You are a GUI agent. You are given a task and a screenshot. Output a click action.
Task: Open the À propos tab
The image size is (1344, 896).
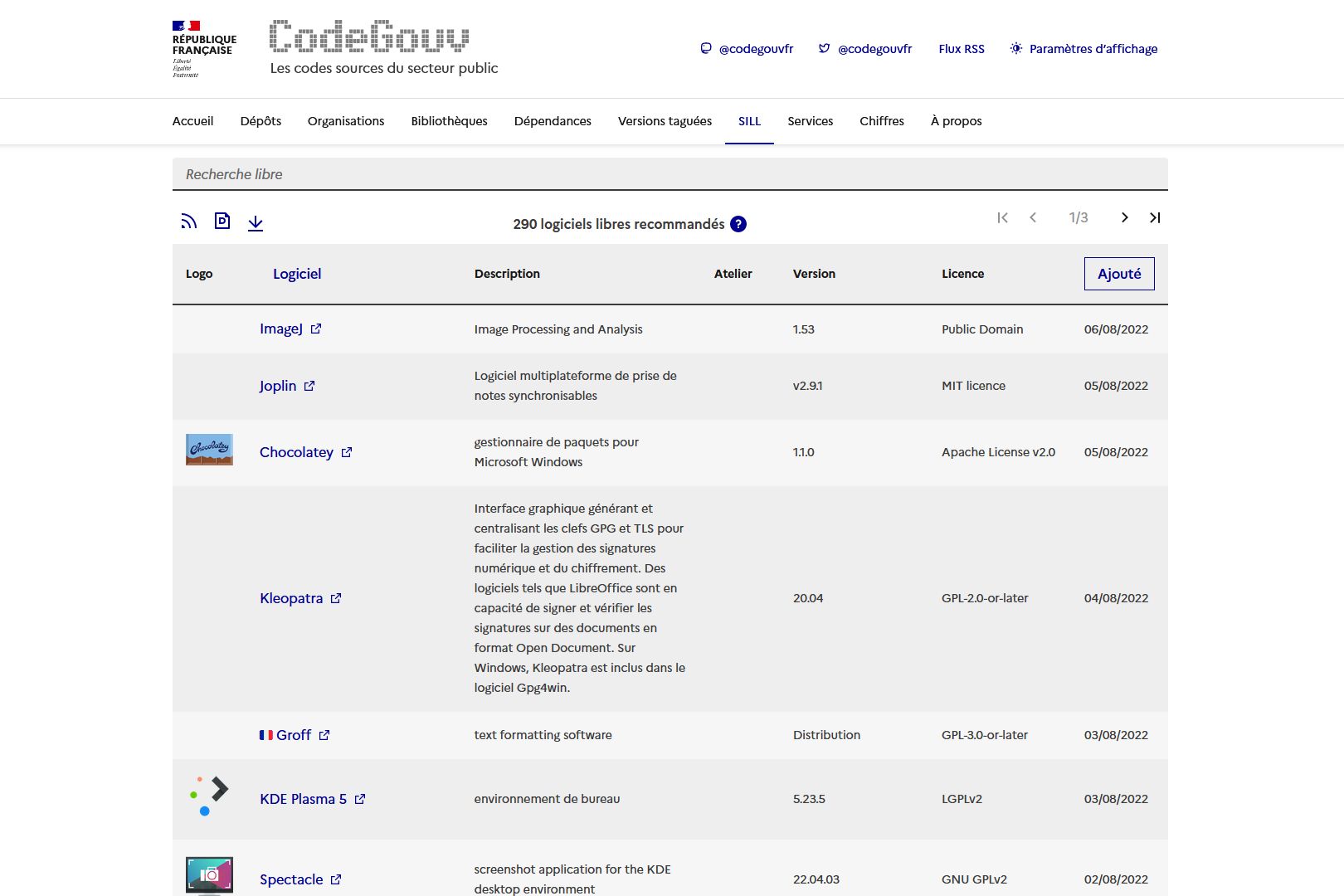click(956, 121)
